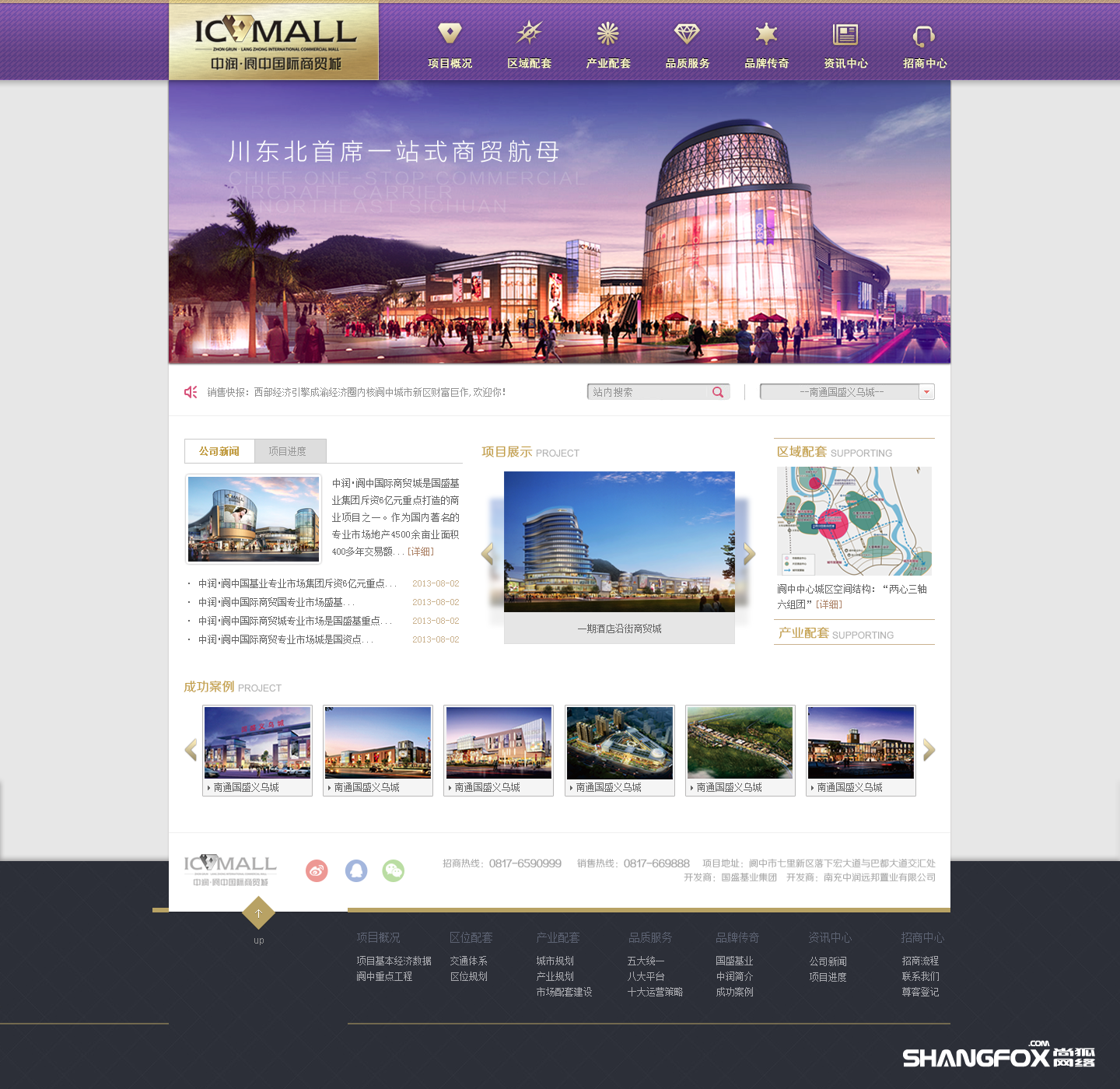Click footer link 市场配套建设
The height and width of the screenshot is (1089, 1120).
point(565,992)
